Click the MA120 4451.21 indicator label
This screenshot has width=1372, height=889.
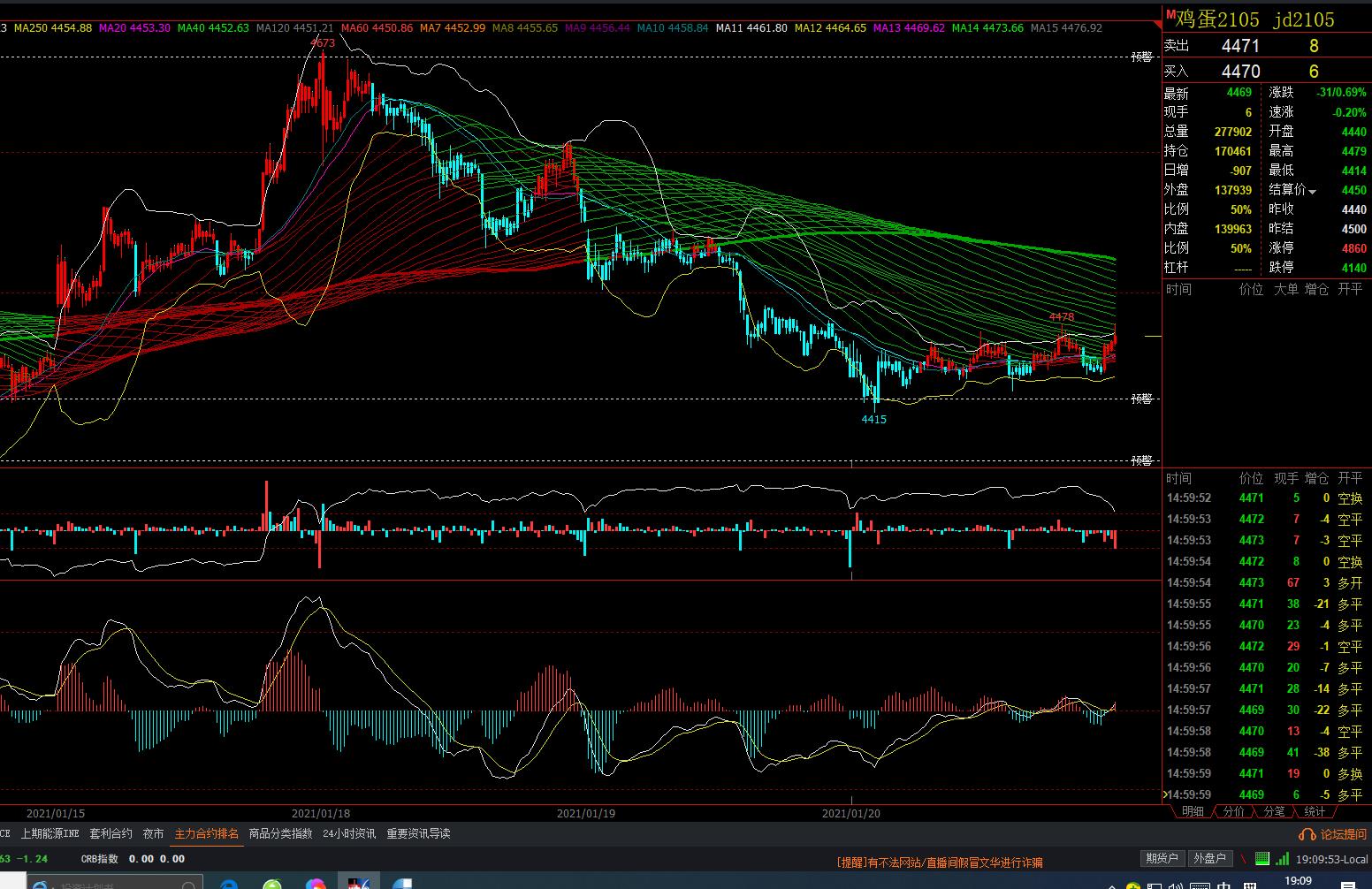point(294,28)
